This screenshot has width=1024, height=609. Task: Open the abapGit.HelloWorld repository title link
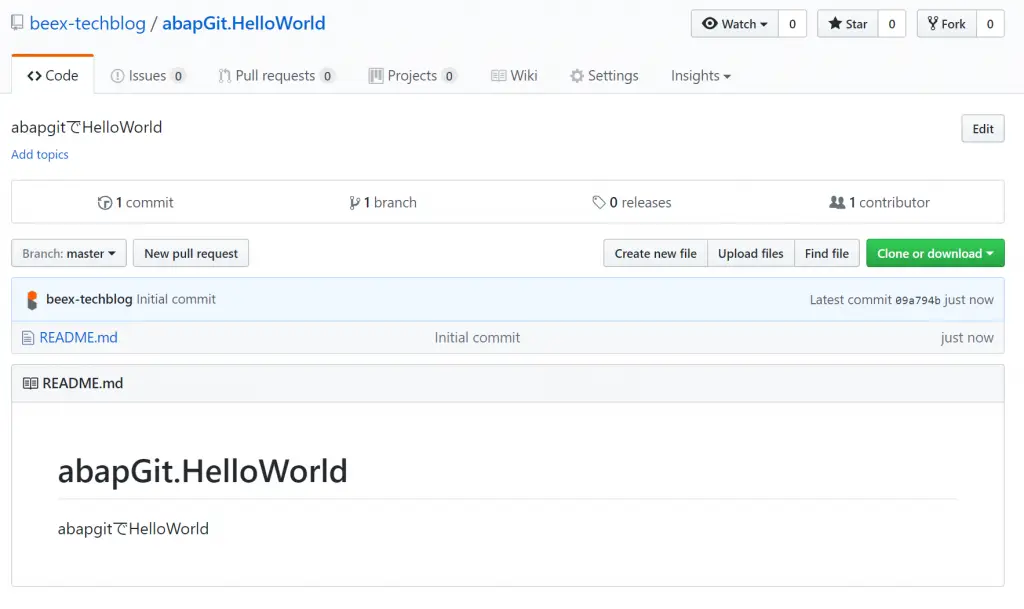pyautogui.click(x=244, y=23)
